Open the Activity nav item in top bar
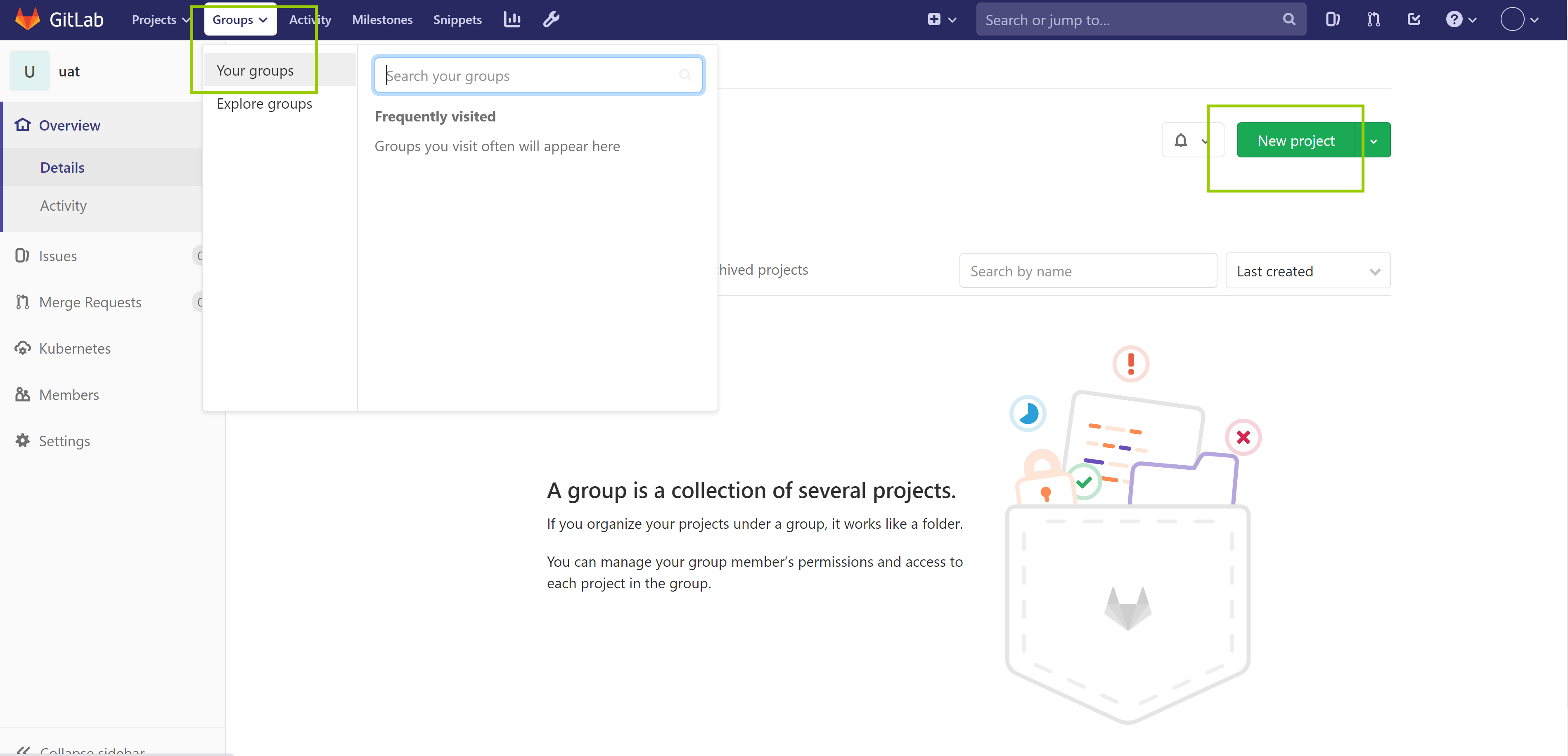 point(310,19)
